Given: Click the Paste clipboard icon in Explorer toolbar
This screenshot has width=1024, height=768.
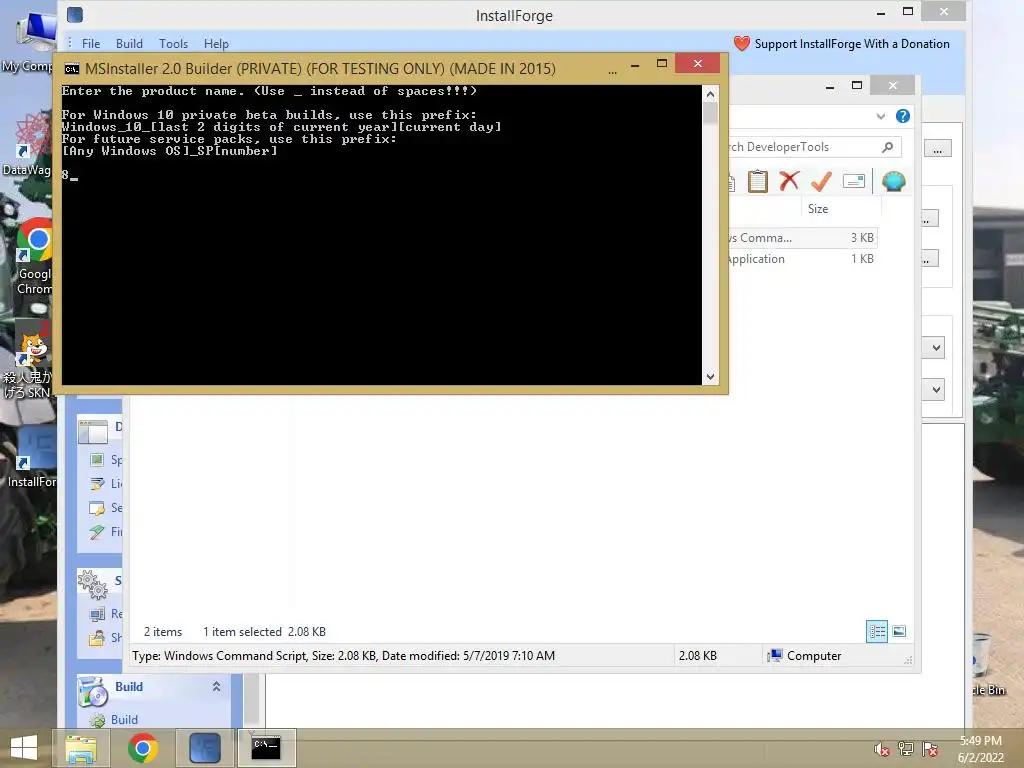Looking at the screenshot, I should coord(758,181).
